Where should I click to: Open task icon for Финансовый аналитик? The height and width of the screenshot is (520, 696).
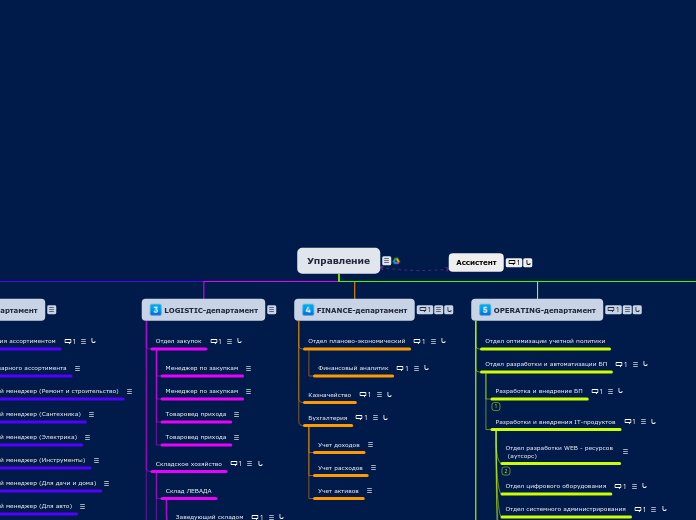pos(426,368)
